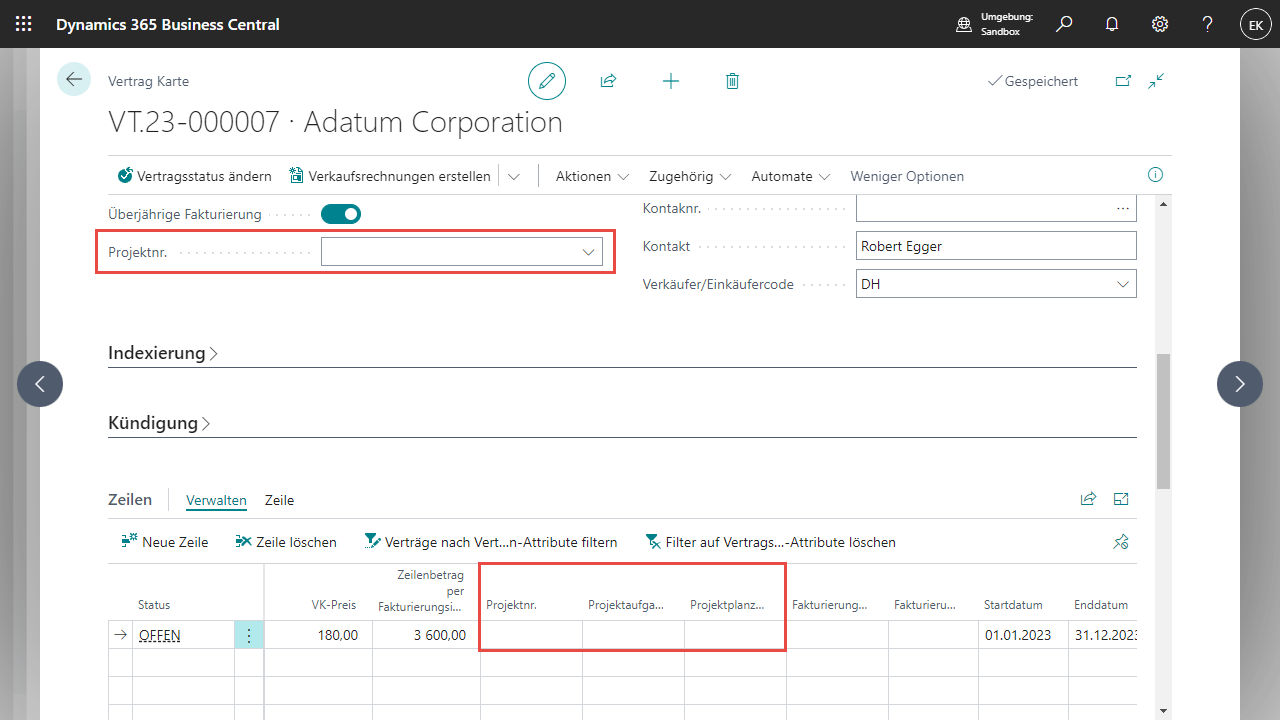Screen dimensions: 1280x720
Task: Click the Kontakt field with Robert Egger
Action: (996, 246)
